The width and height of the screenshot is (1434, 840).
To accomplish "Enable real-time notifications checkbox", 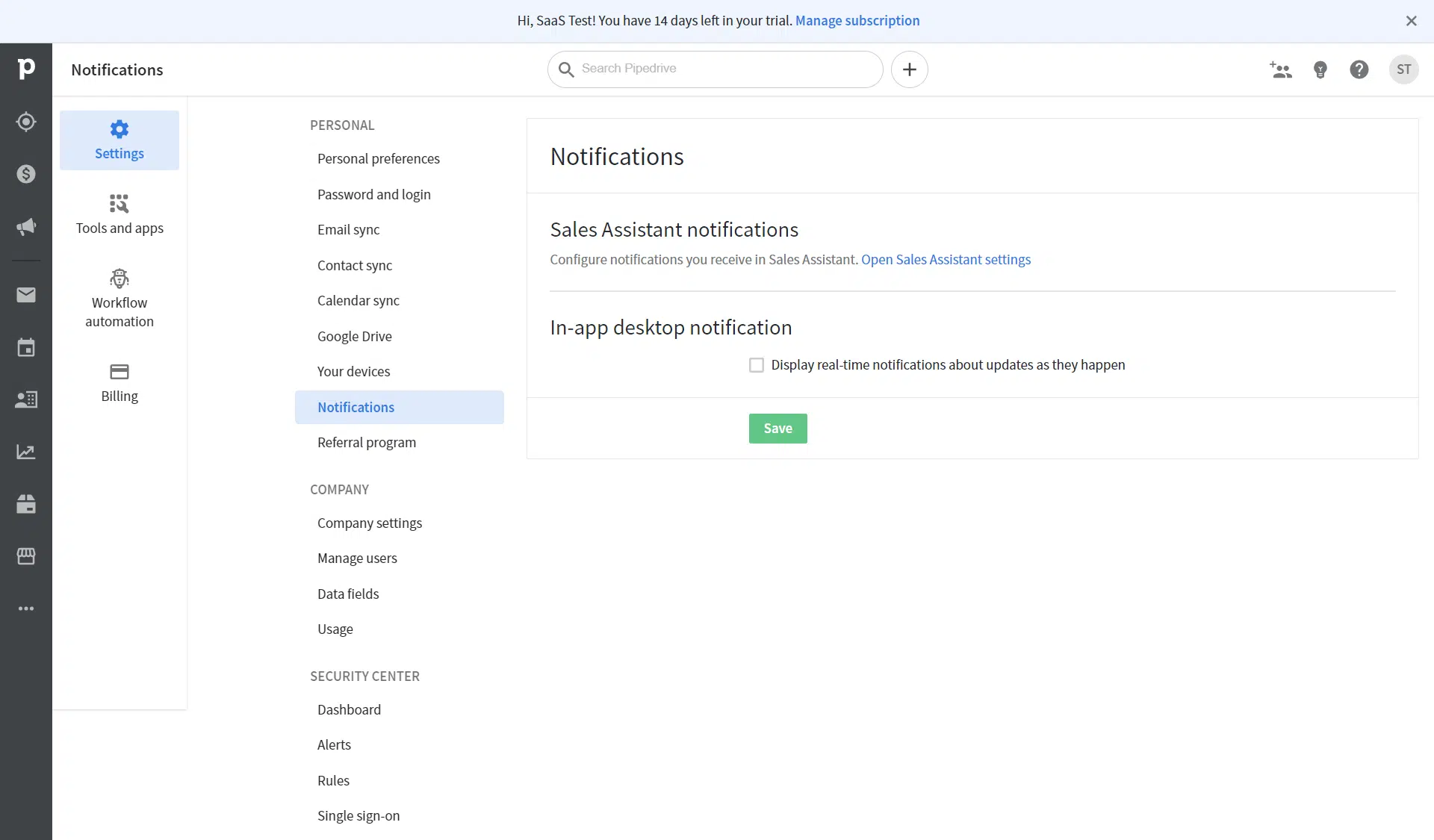I will [x=757, y=365].
